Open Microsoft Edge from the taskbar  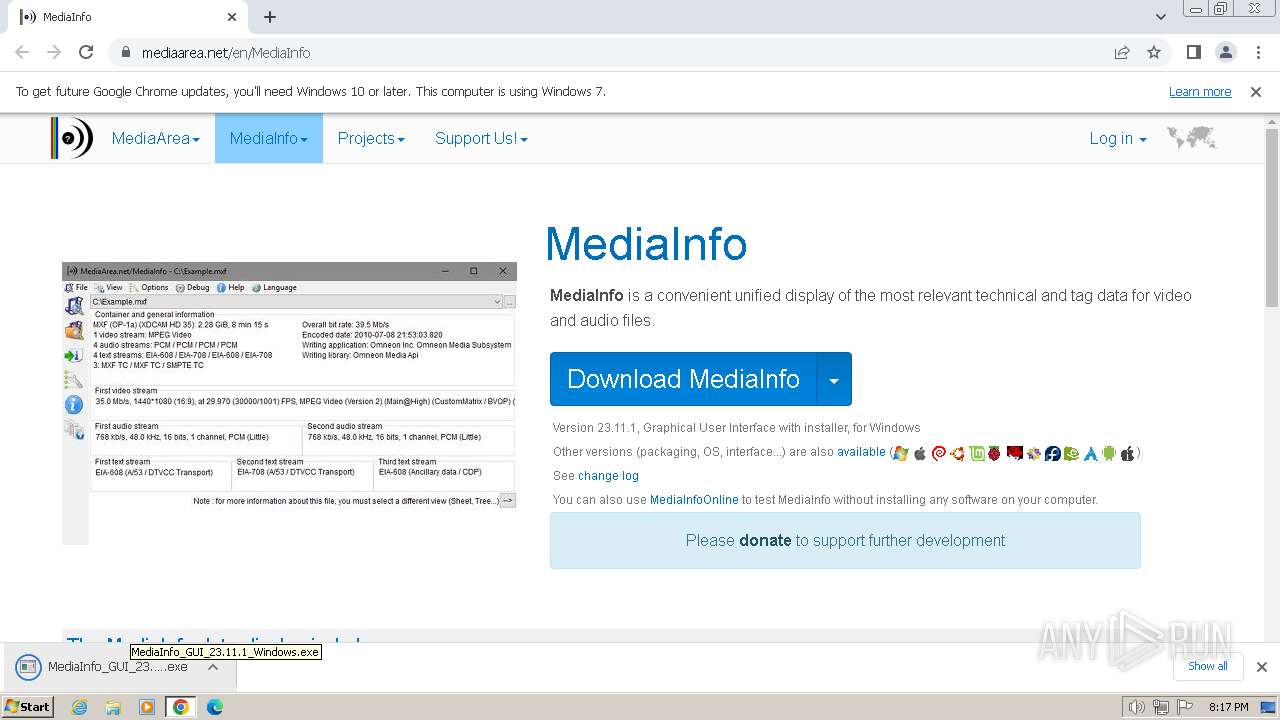pyautogui.click(x=215, y=707)
